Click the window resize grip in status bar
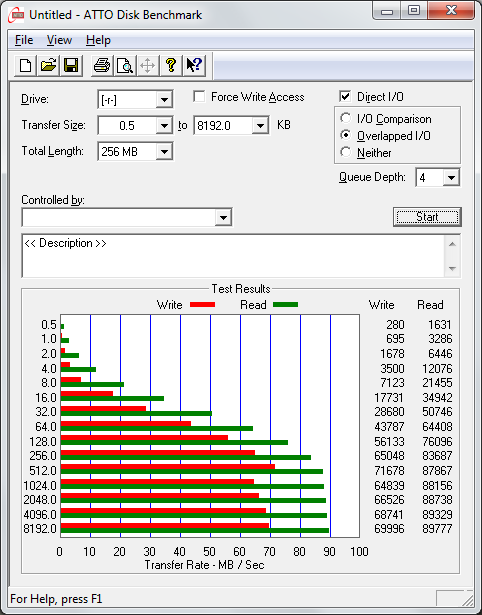 [467, 599]
